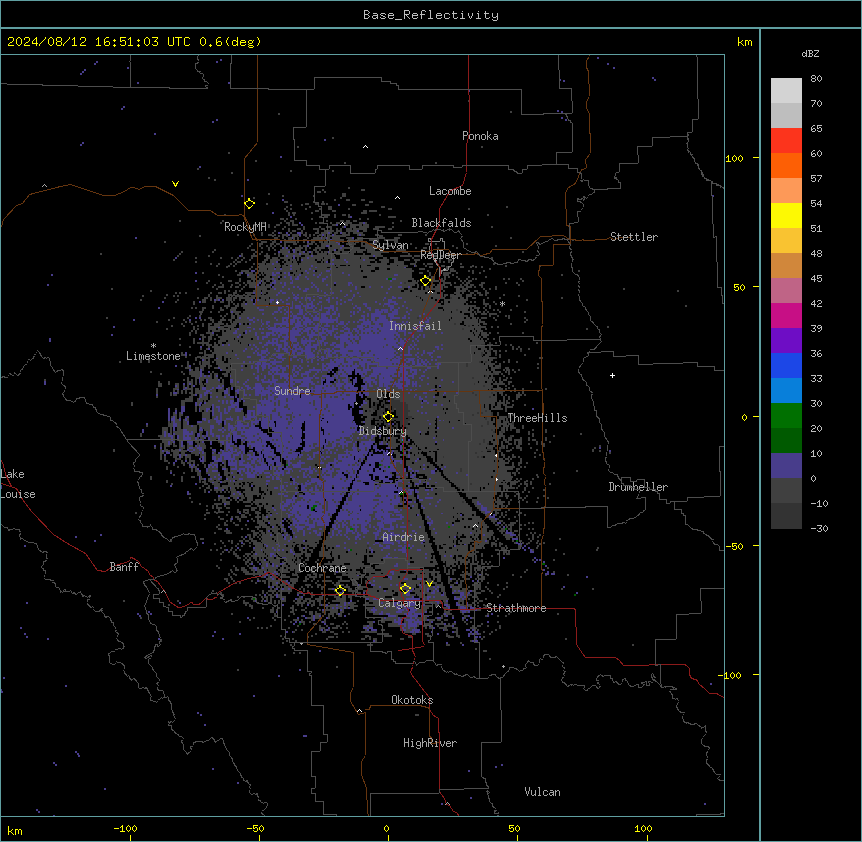Click the Limestone label
Viewport: 862px width, 842px height.
pos(153,356)
